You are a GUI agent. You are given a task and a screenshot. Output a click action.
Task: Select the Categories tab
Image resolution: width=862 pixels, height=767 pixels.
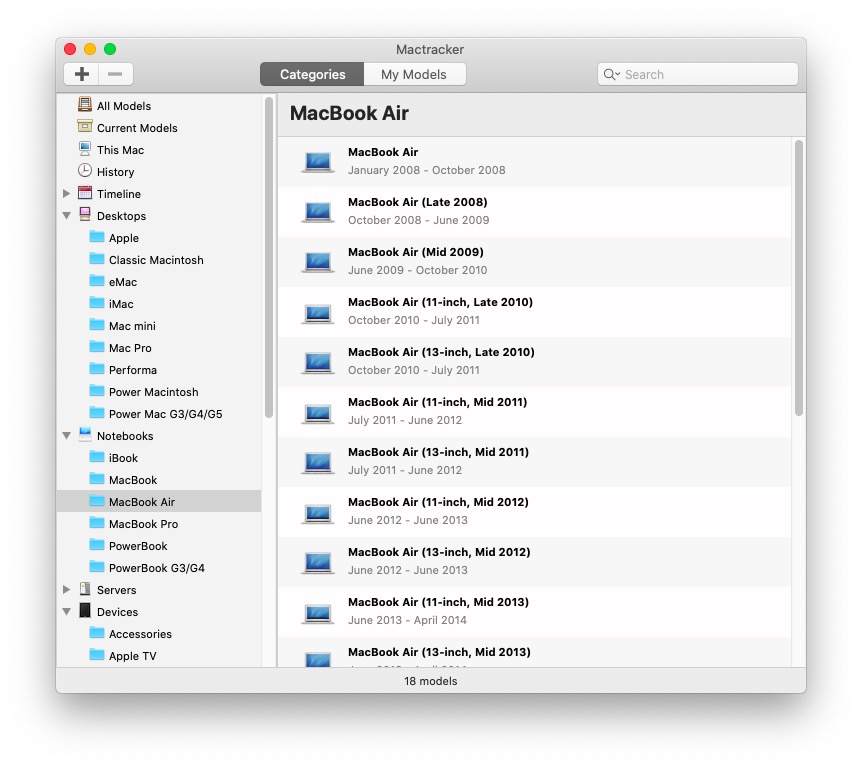(x=312, y=74)
